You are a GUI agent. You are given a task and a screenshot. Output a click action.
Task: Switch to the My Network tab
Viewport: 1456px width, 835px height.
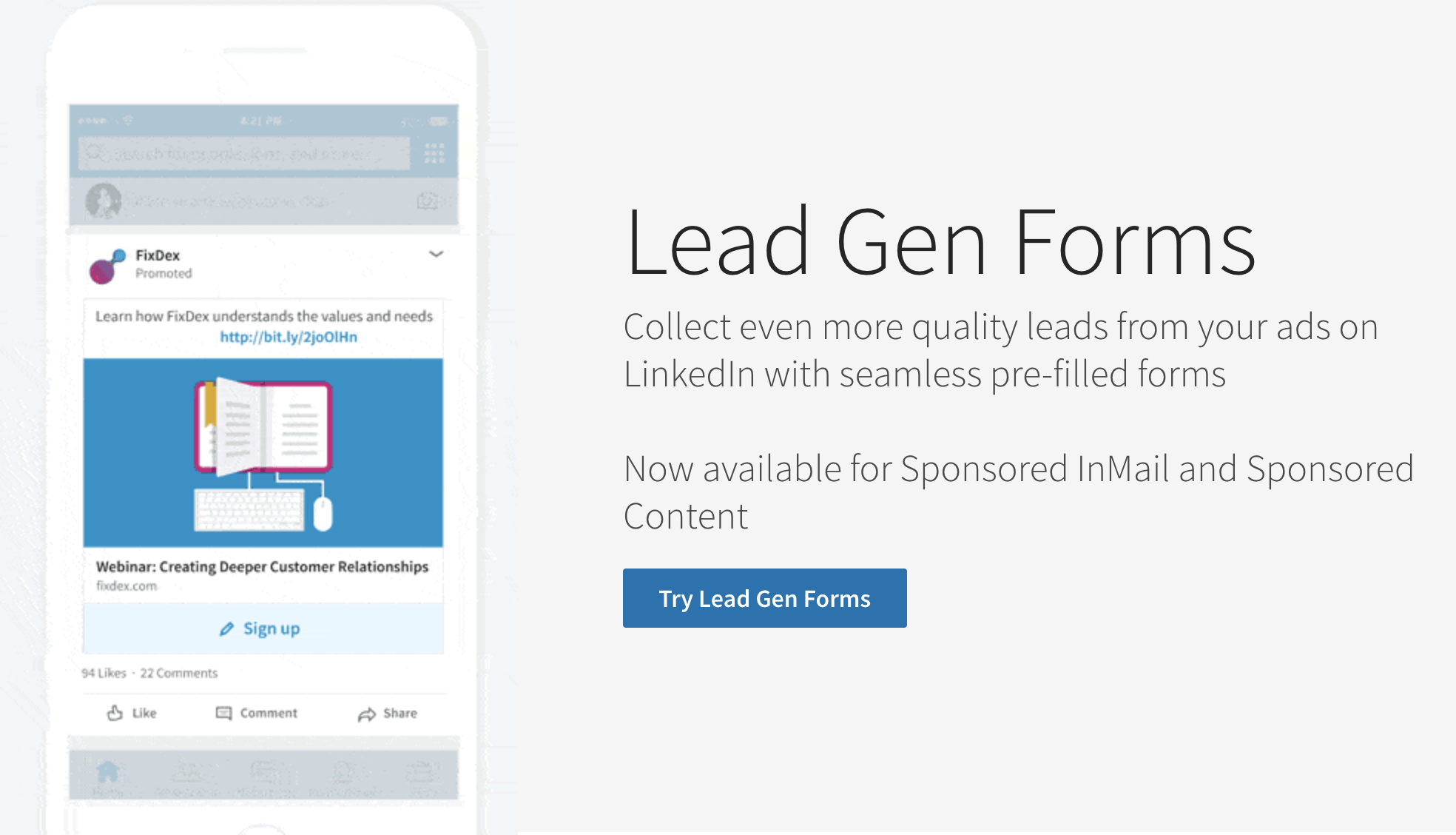click(187, 772)
